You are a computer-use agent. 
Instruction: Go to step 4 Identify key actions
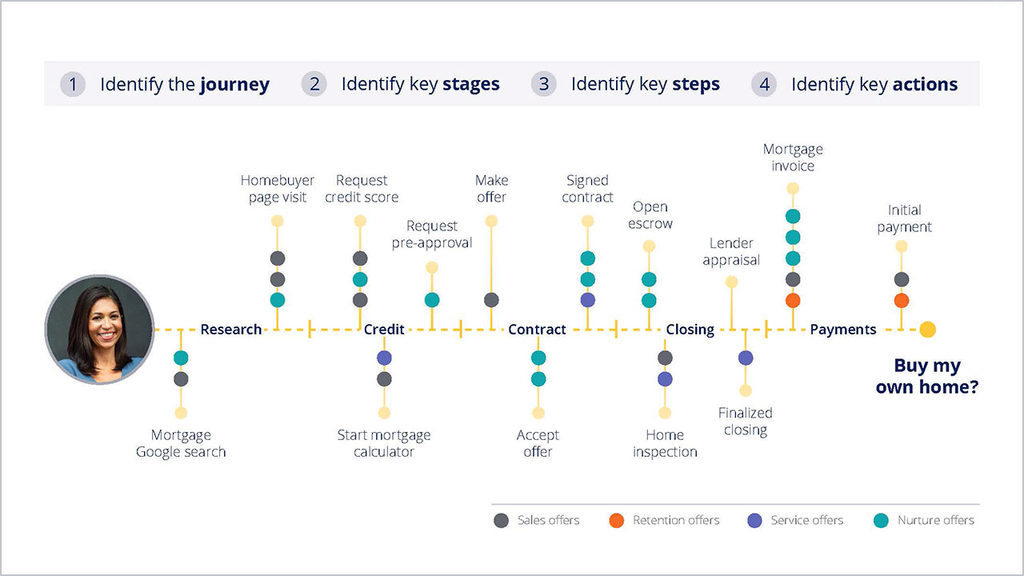(856, 84)
